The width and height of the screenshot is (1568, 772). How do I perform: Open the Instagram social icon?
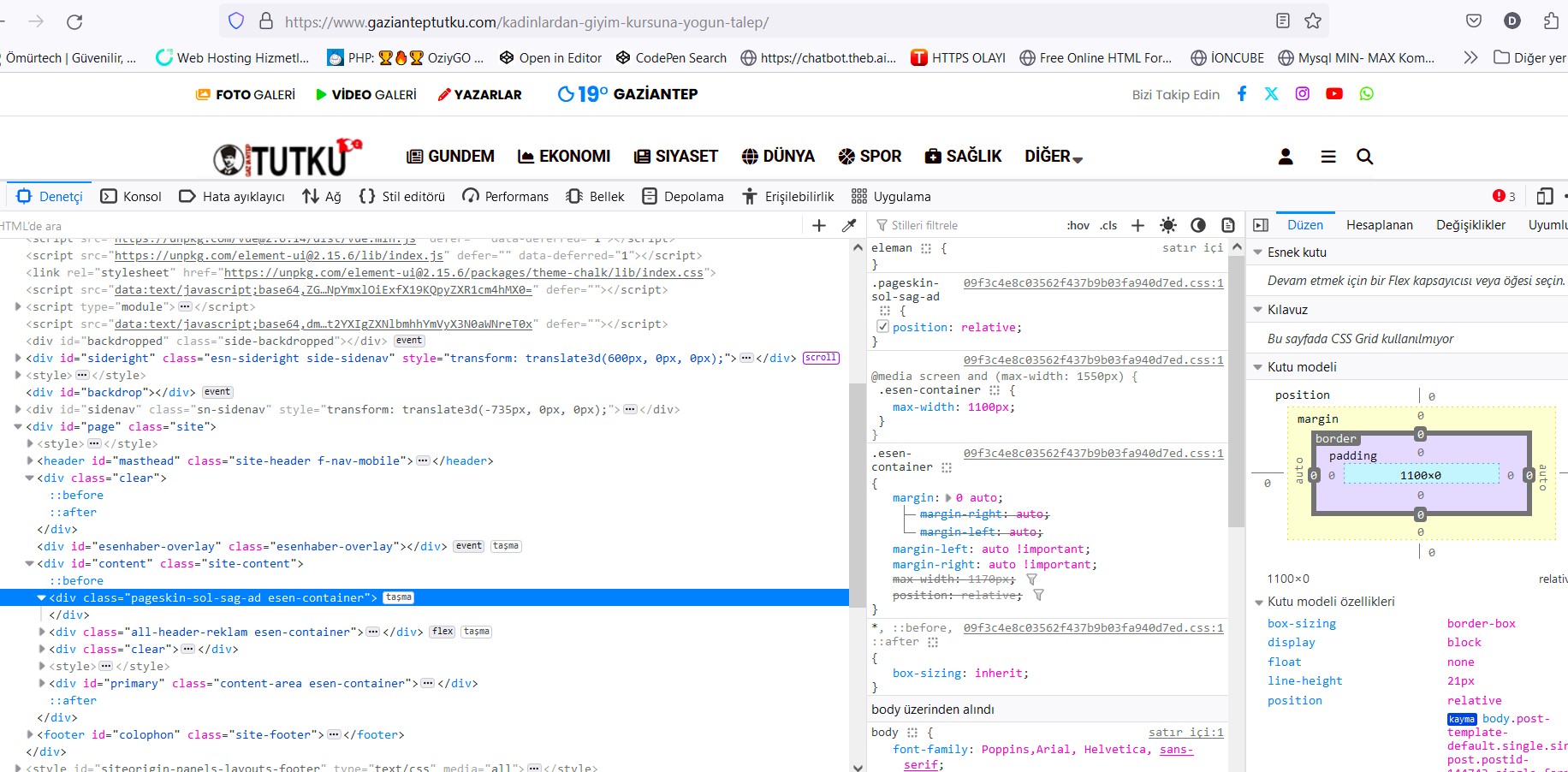tap(1302, 93)
